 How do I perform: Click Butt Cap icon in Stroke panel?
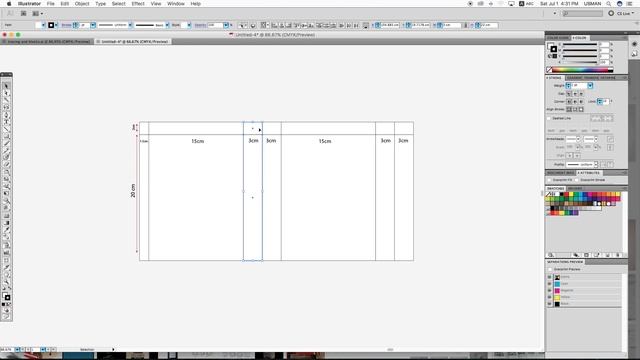(569, 94)
